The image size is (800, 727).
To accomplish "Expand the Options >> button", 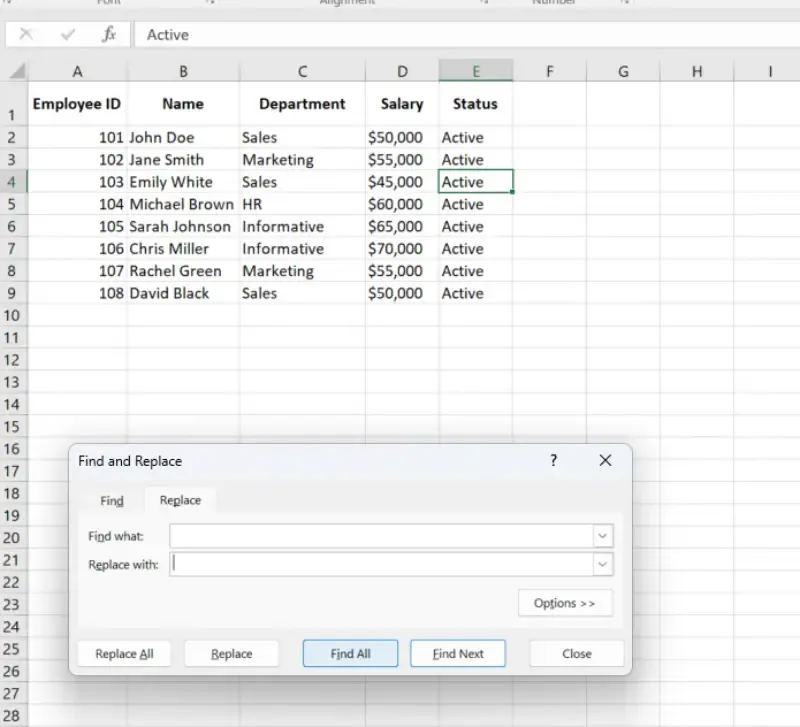I will (x=565, y=603).
